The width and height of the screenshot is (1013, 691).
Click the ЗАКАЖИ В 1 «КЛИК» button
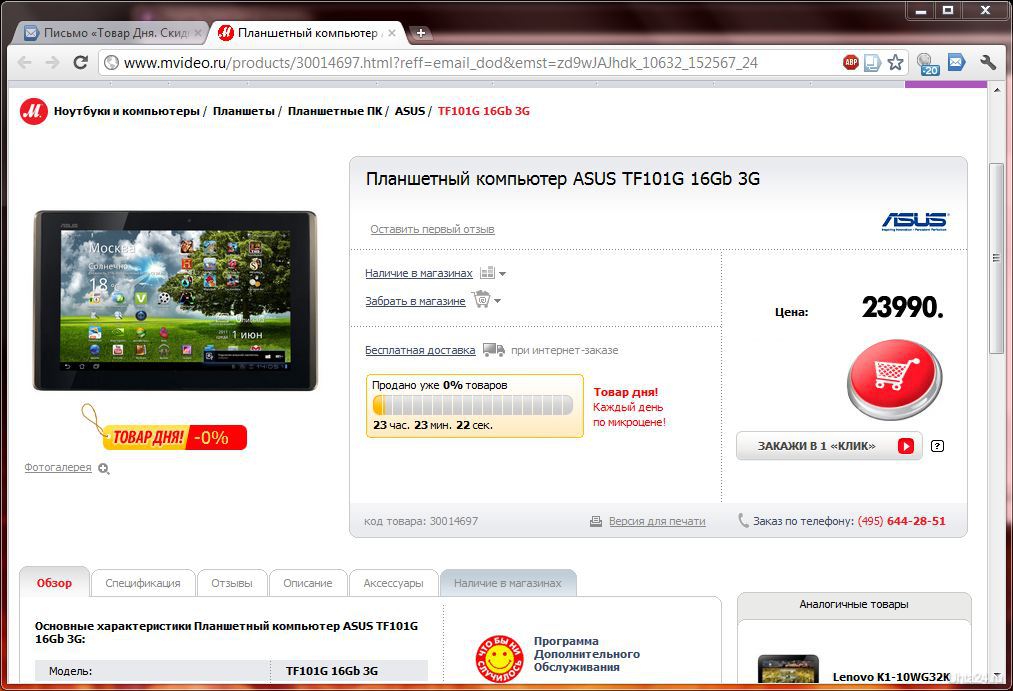(x=829, y=446)
